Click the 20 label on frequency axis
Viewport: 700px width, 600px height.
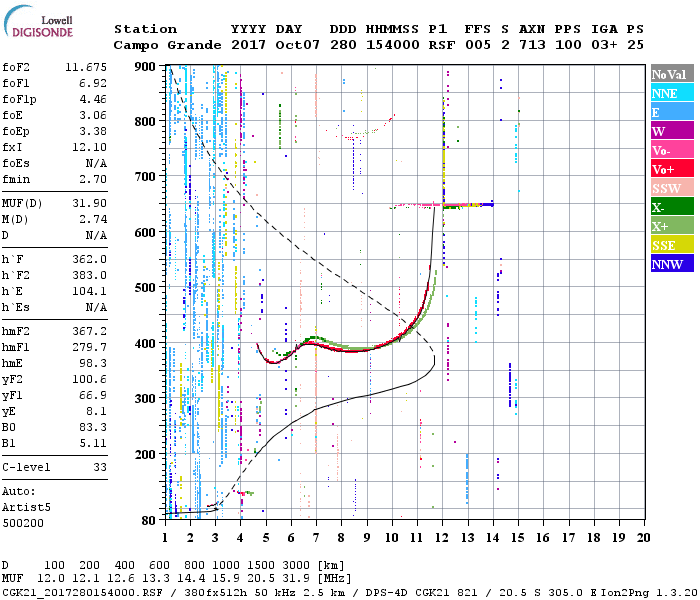pyautogui.click(x=644, y=537)
